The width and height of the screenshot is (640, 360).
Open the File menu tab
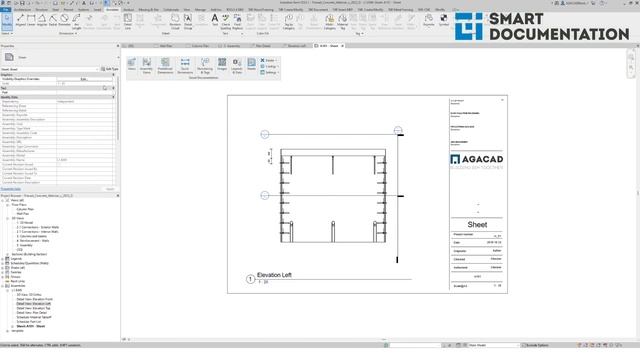(6, 9)
